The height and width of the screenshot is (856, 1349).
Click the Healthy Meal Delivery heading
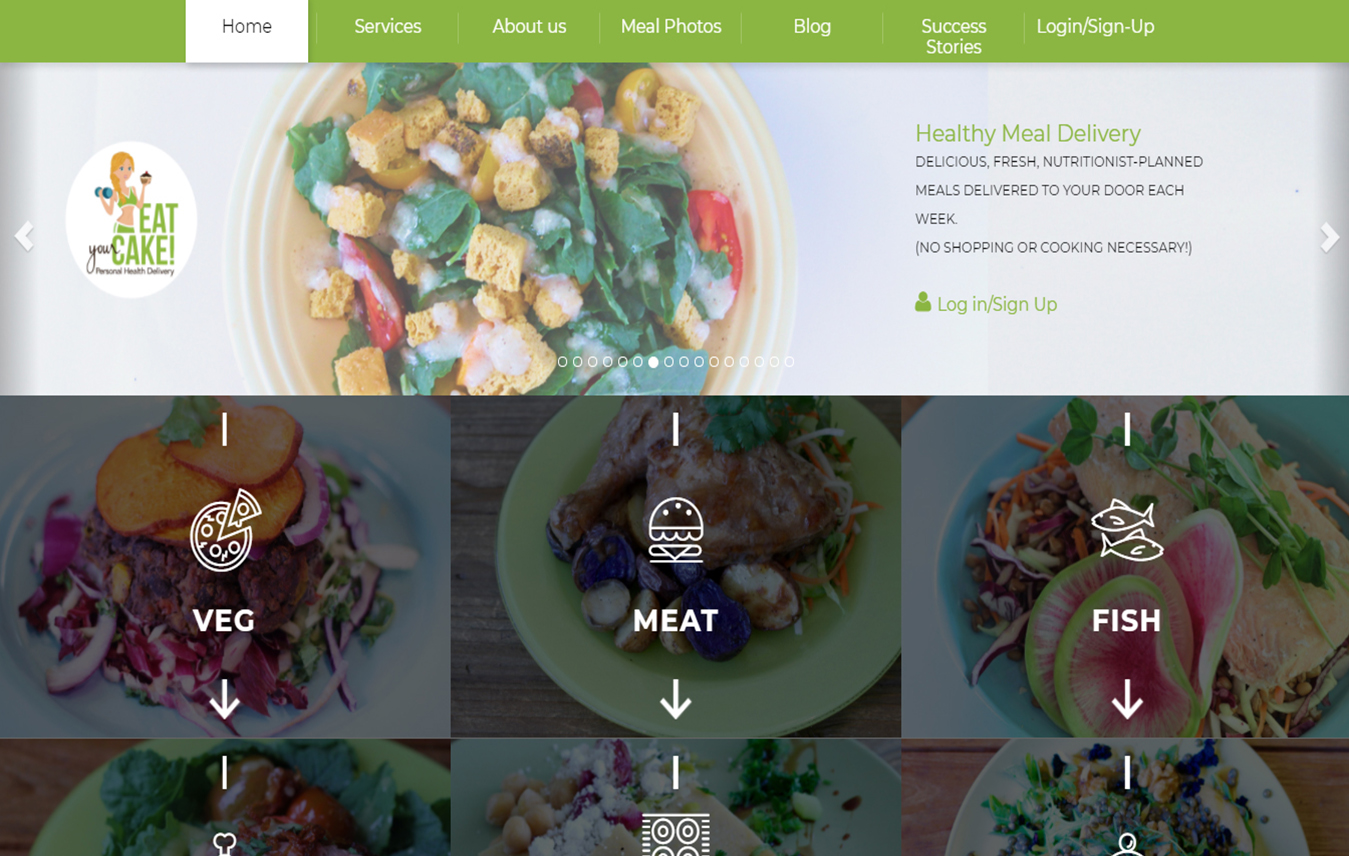tap(1028, 133)
